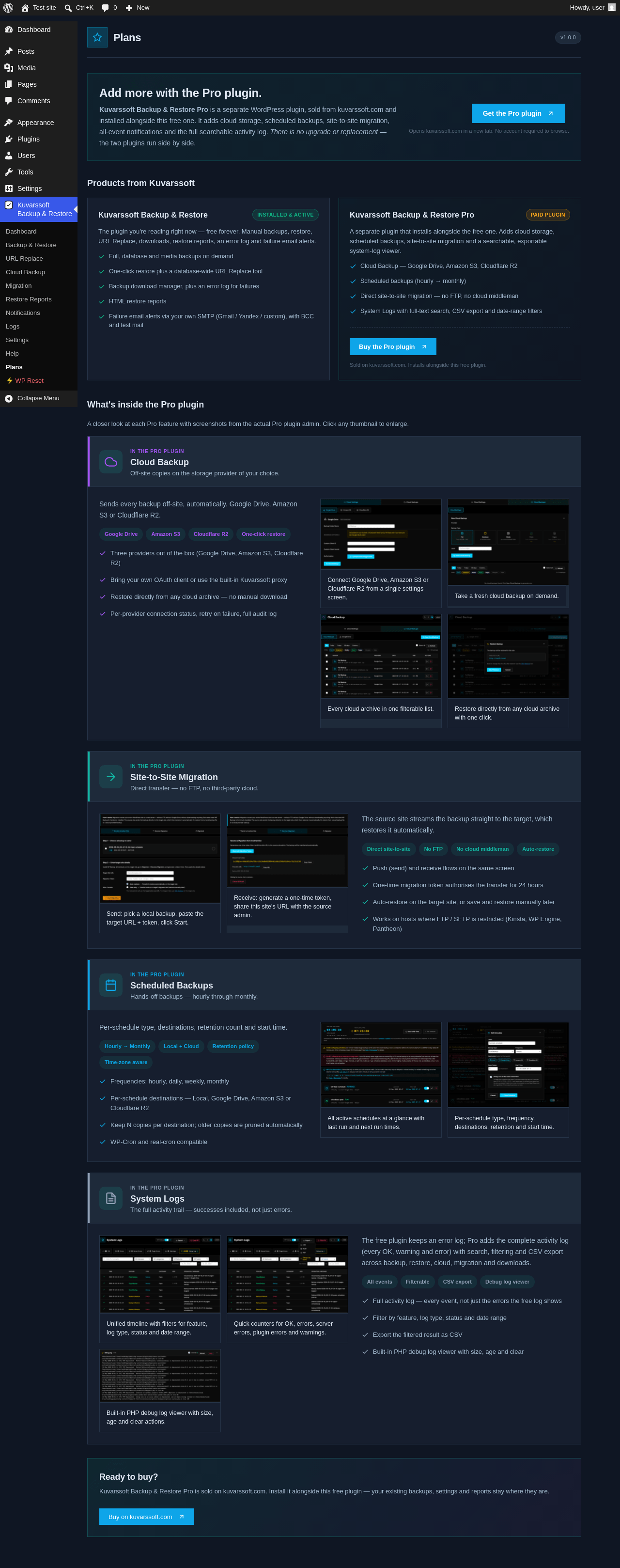
Task: Click the Kuvarssoft Backup & Restore checkmark icon
Action: click(9, 205)
